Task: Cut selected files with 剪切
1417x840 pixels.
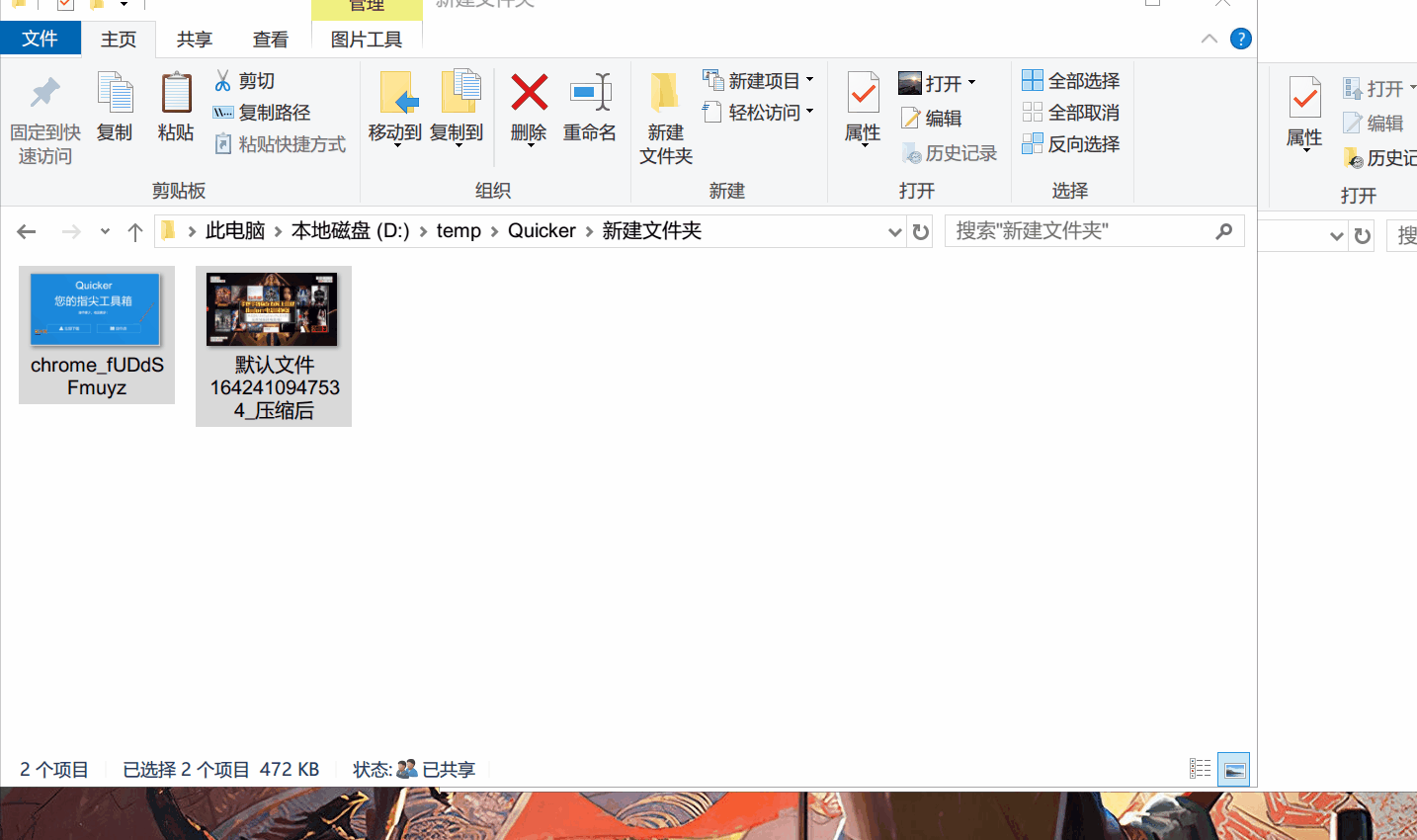Action: [x=244, y=81]
